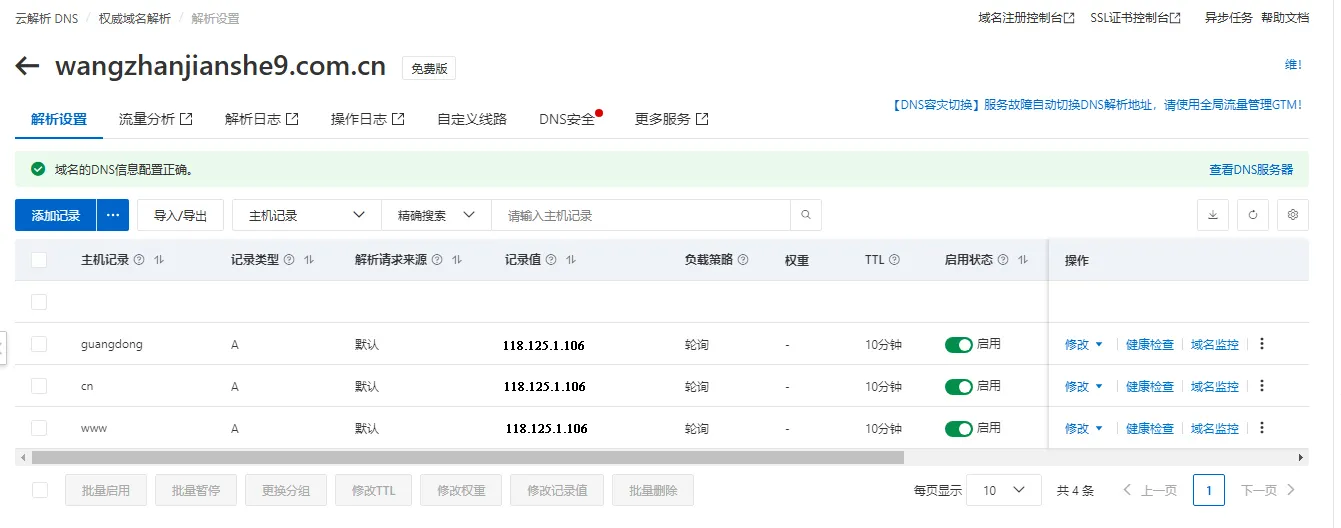
Task: Click the help icon next to 记录类型
Action: [x=288, y=260]
